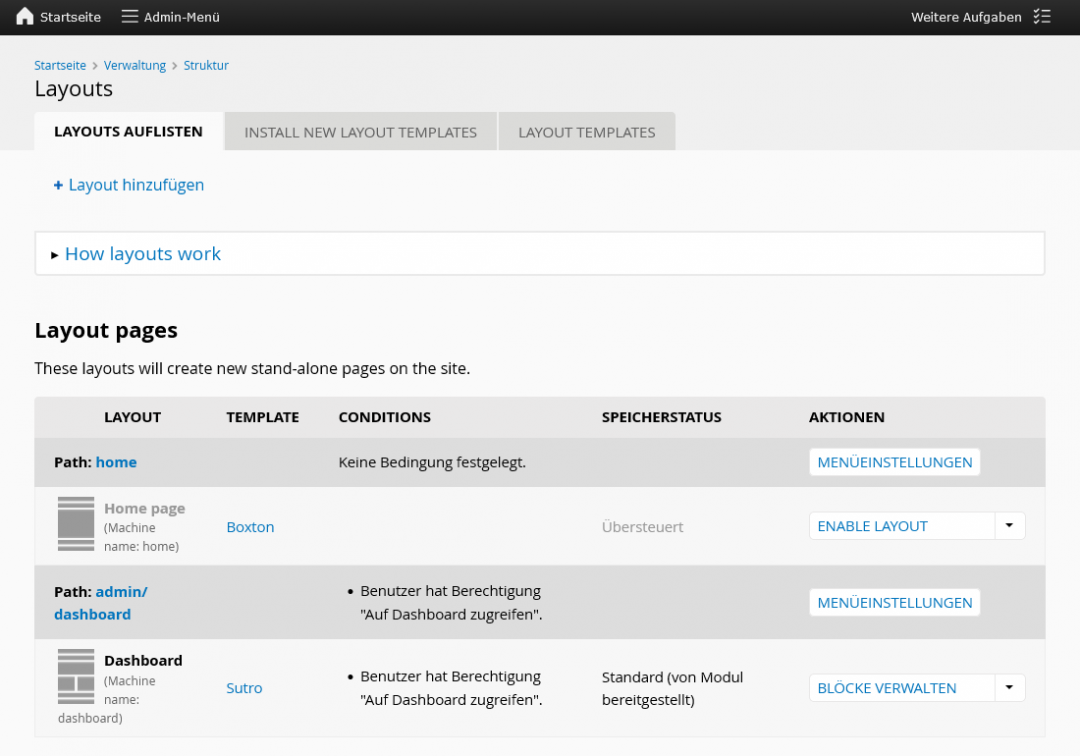Click the Layout pages heading
1080x756 pixels.
coord(106,330)
